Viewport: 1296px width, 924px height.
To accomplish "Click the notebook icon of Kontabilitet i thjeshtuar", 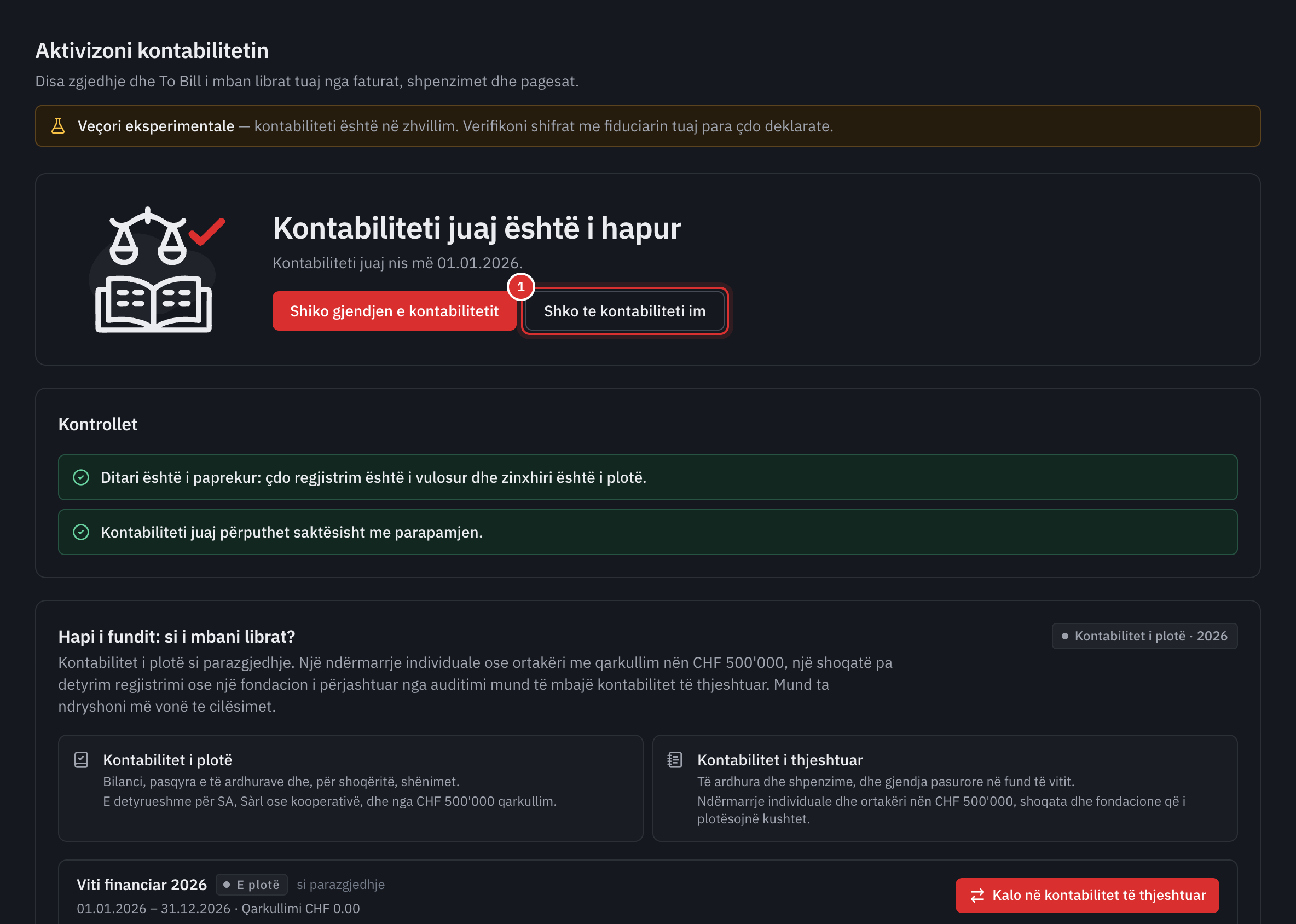I will [x=675, y=760].
